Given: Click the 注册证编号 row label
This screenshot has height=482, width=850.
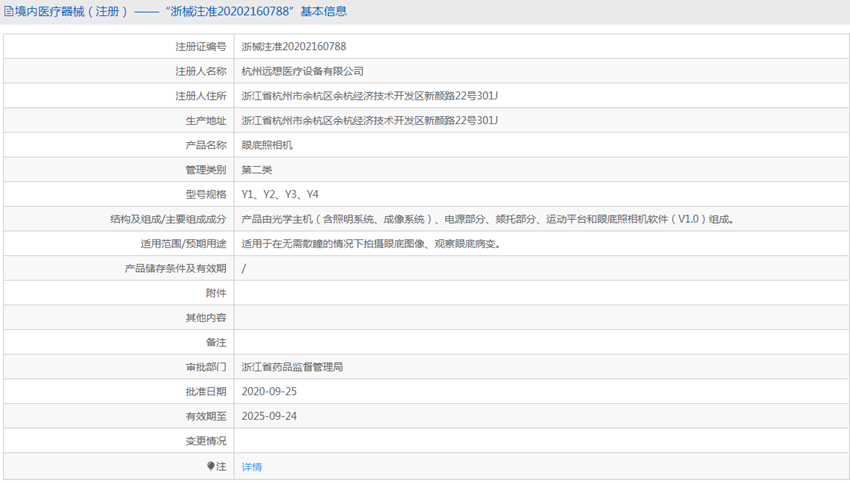Looking at the screenshot, I should point(201,47).
